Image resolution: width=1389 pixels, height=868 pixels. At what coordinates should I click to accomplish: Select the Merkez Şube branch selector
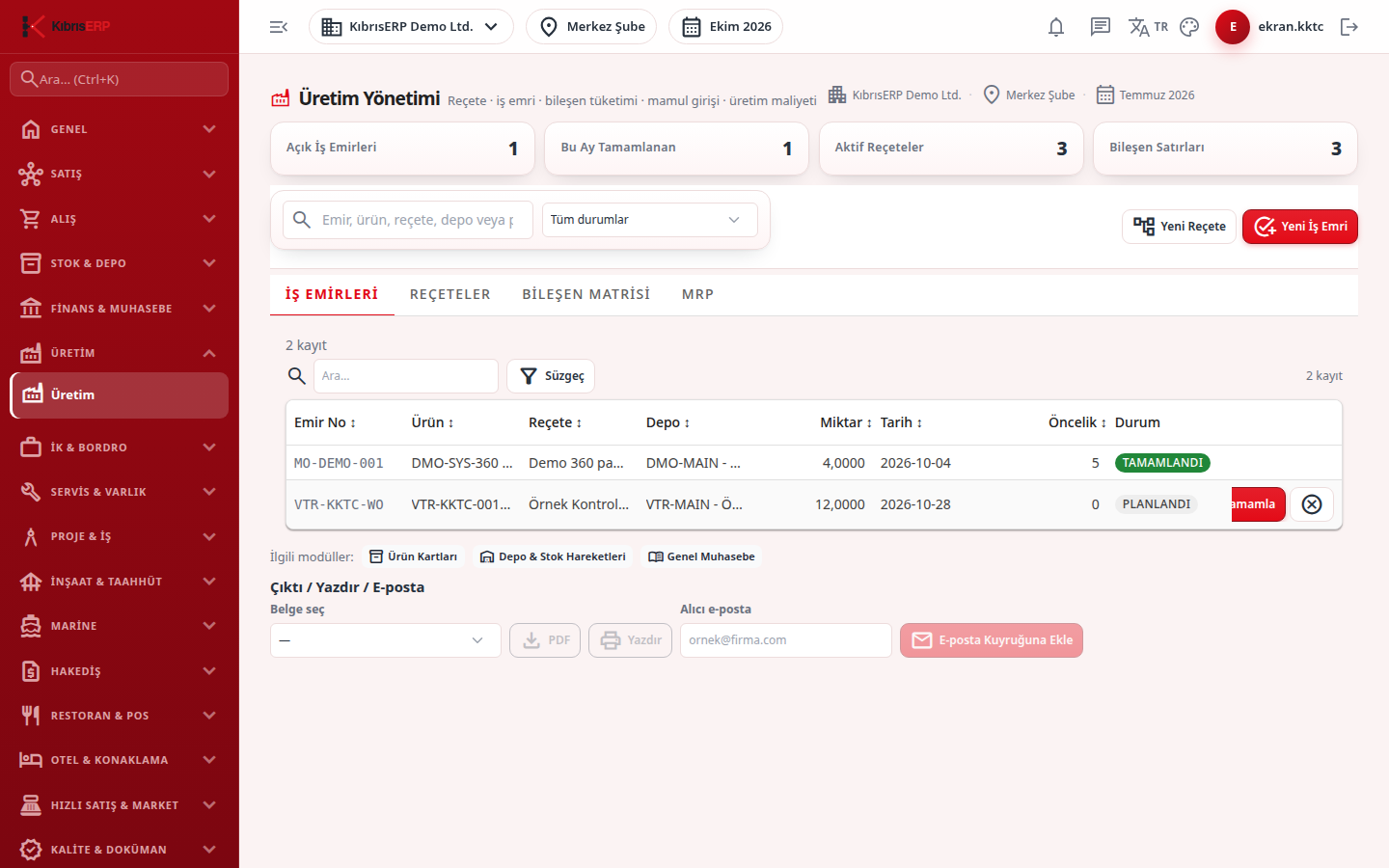click(x=591, y=27)
